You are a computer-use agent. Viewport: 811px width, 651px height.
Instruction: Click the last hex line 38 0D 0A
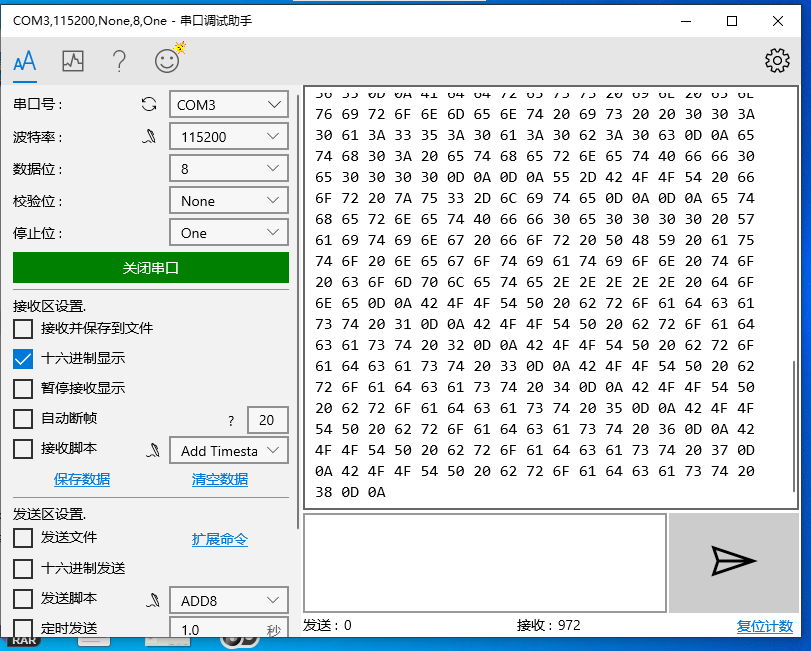(x=350, y=492)
